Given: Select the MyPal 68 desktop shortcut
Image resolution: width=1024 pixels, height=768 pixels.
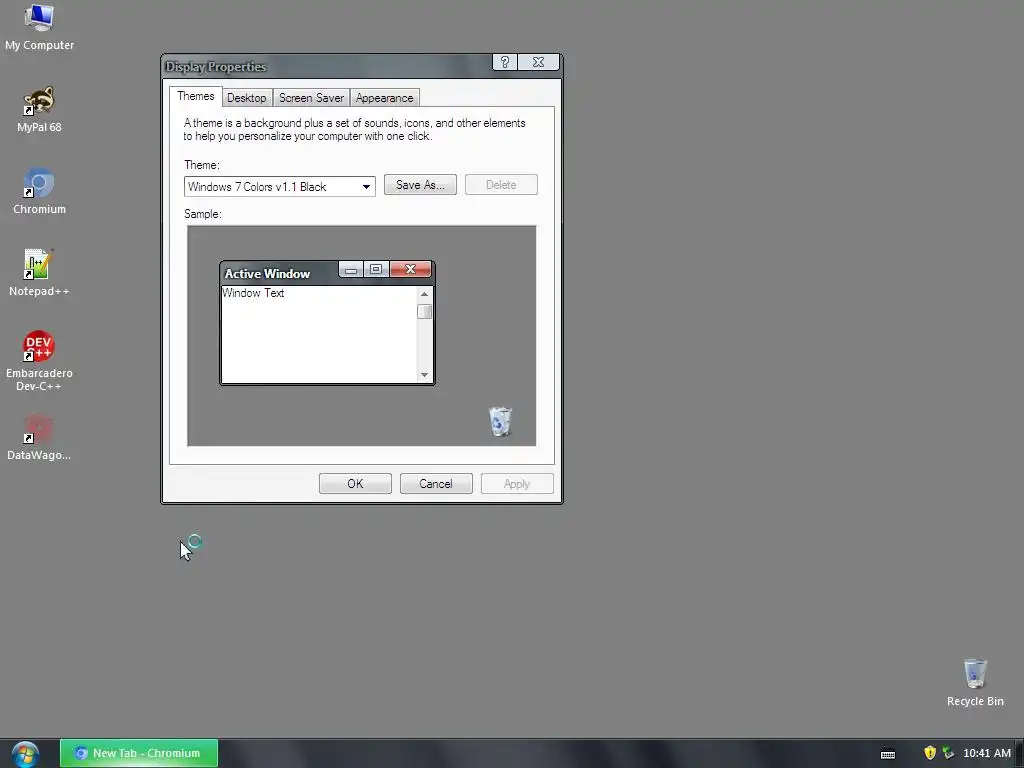Looking at the screenshot, I should [39, 110].
